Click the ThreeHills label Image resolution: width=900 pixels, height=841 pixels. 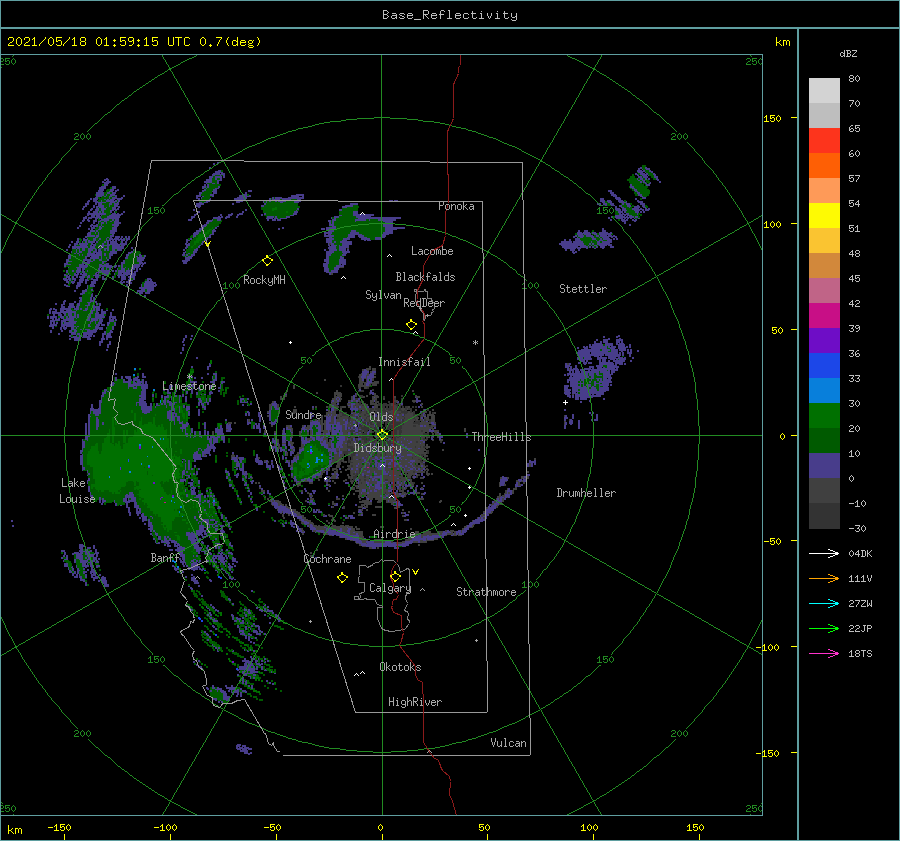pos(501,437)
